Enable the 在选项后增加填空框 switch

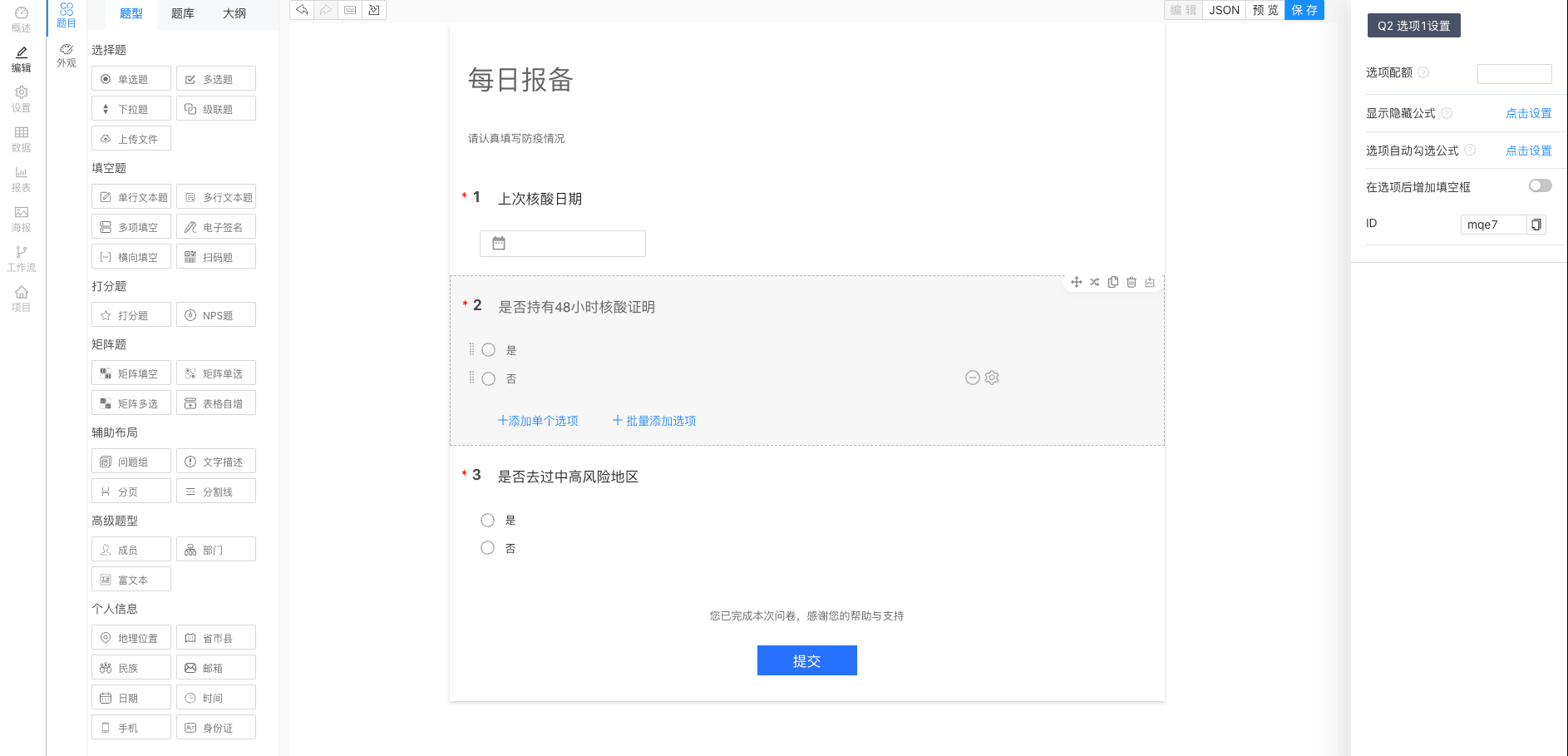[1540, 186]
